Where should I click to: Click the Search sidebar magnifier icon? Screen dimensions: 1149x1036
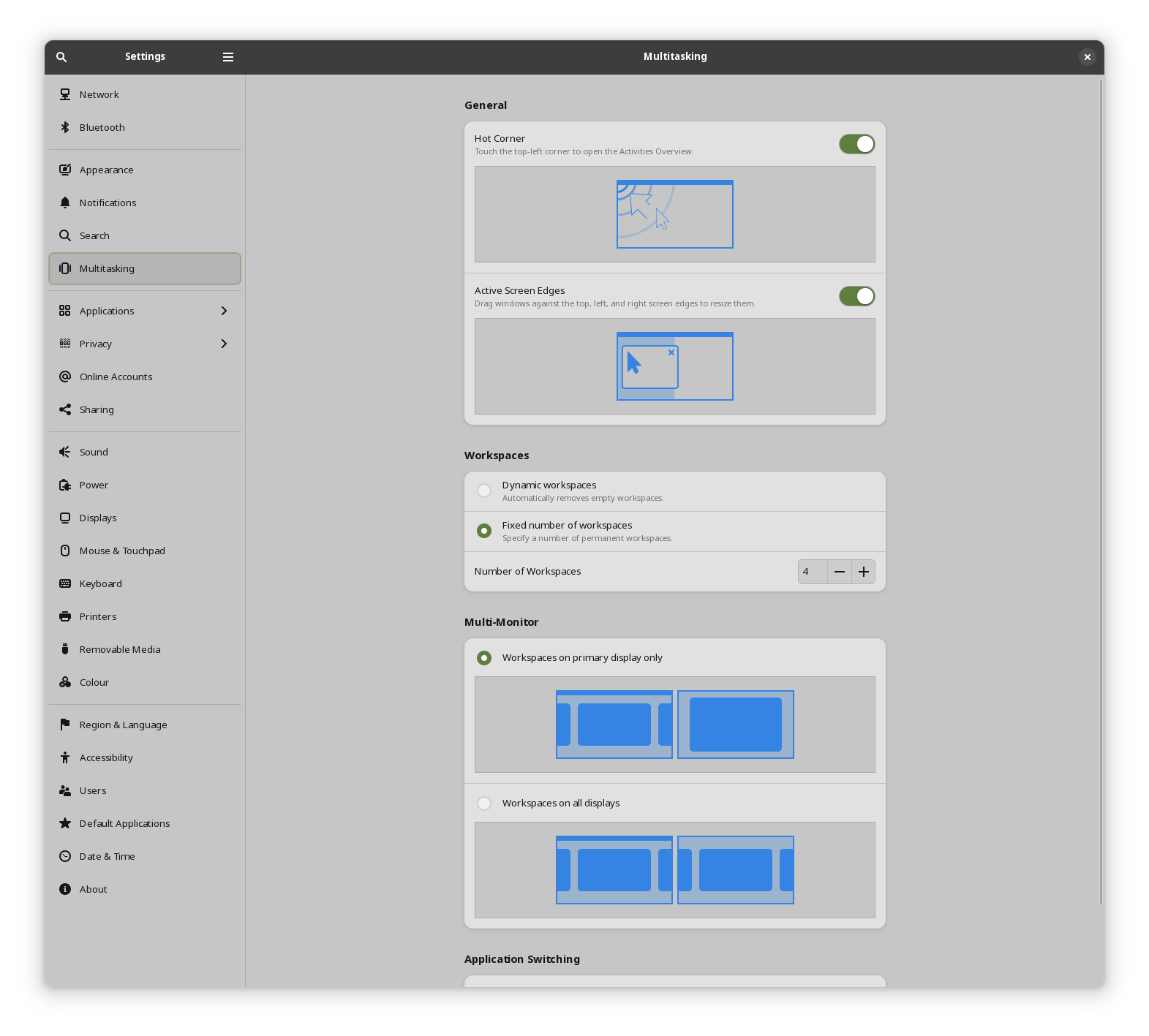click(65, 235)
